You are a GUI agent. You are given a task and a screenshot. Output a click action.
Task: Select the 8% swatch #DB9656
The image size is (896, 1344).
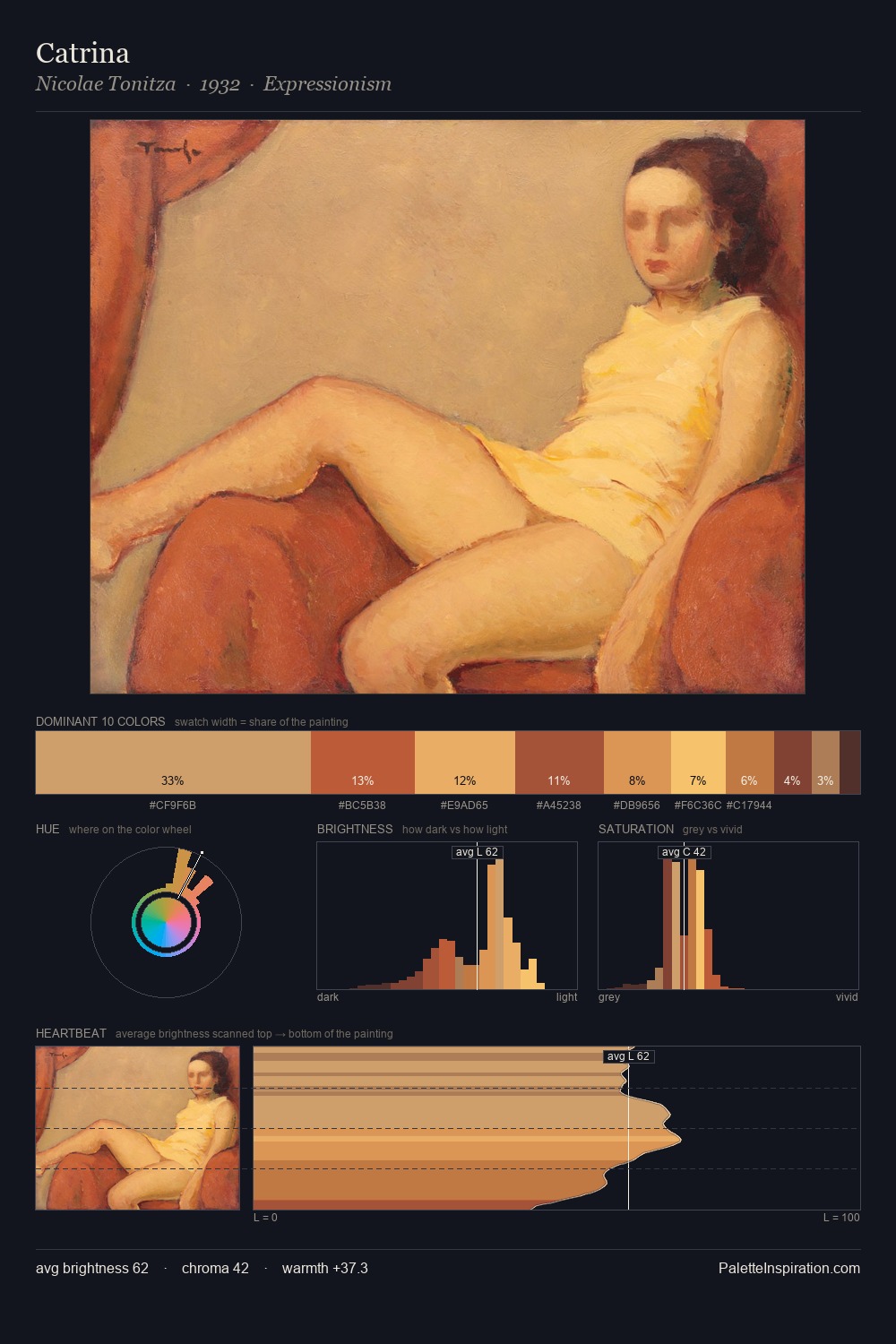(x=637, y=762)
